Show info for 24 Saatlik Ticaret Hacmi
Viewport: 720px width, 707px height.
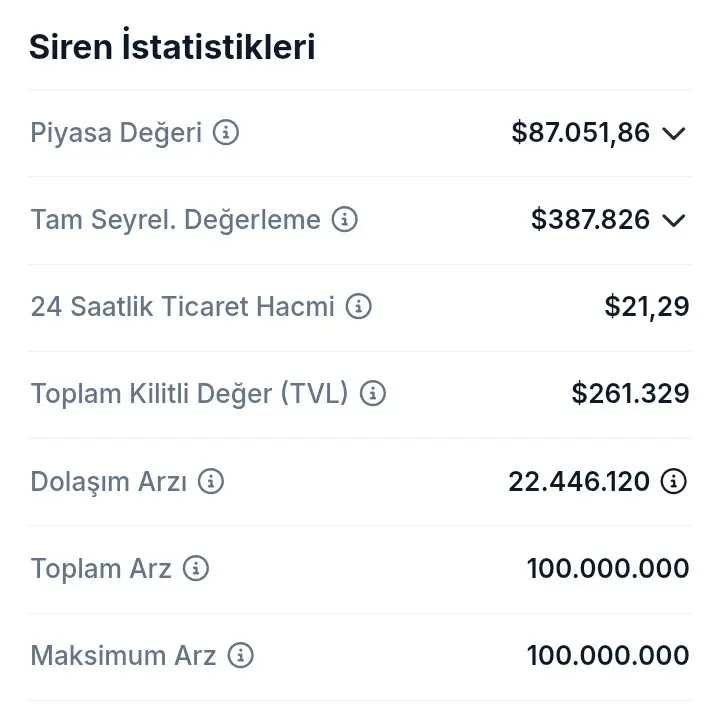(x=358, y=306)
